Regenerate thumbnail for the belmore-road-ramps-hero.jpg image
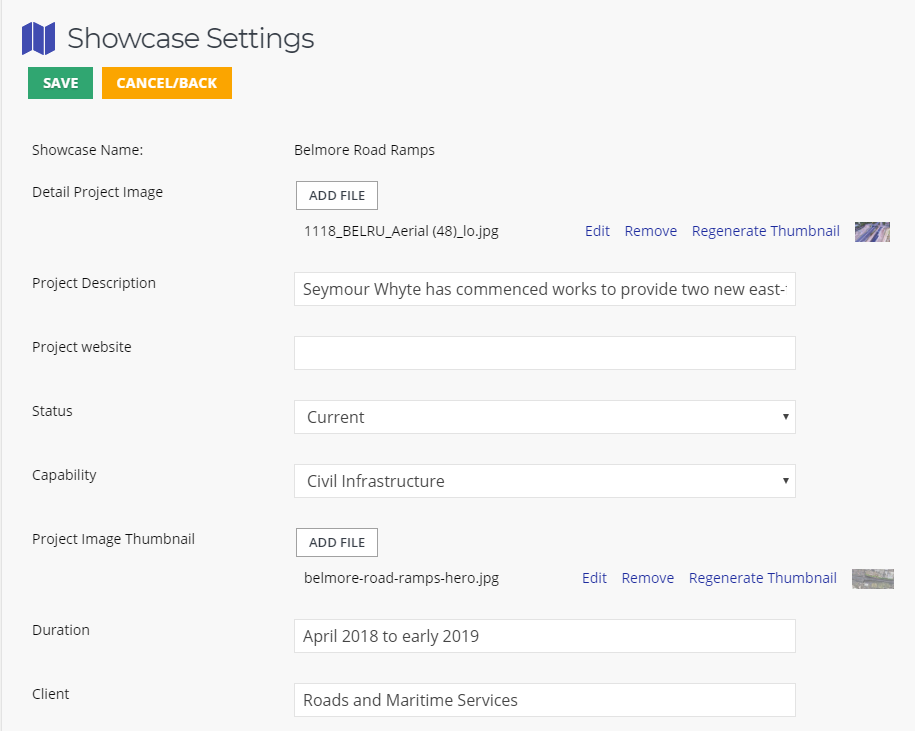Viewport: 915px width, 731px height. click(x=763, y=578)
